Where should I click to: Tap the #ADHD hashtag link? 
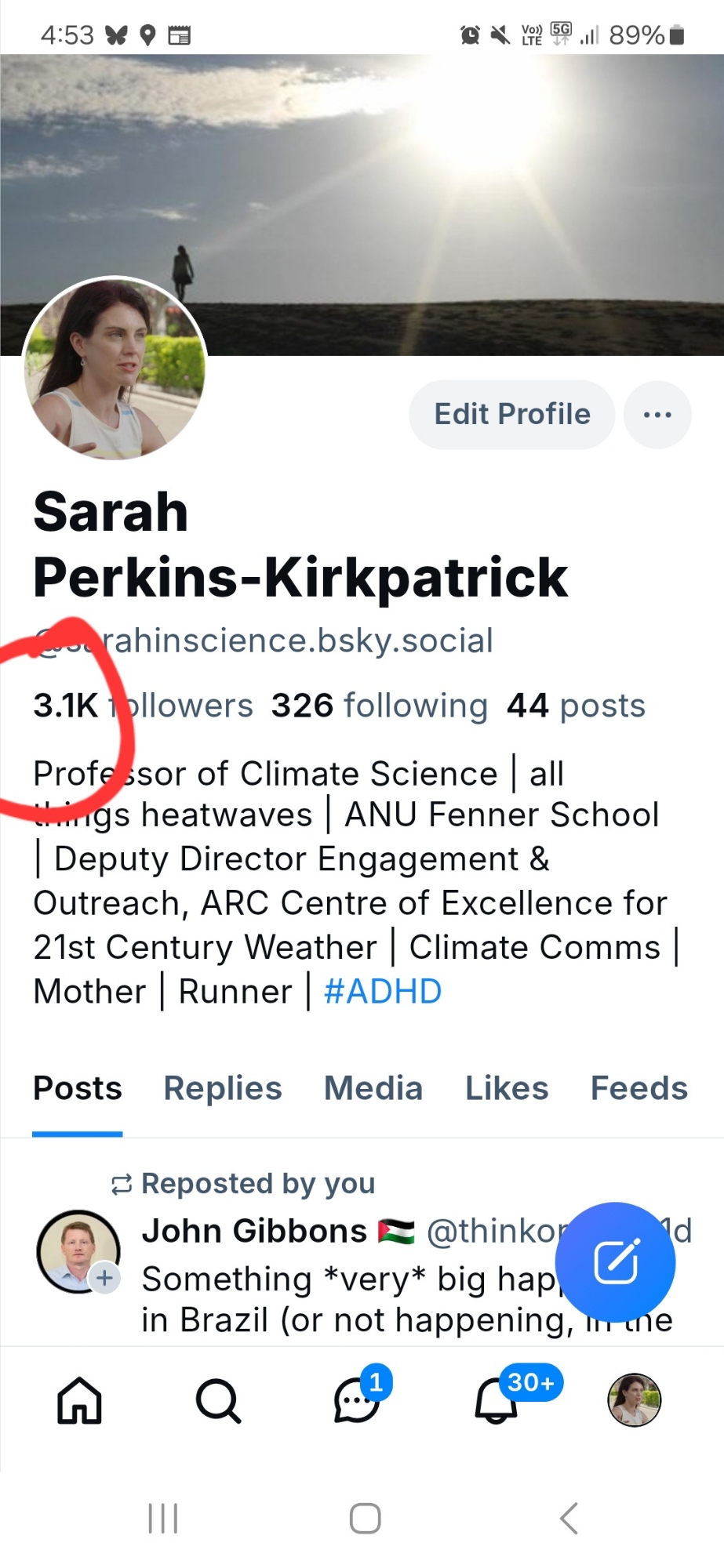[383, 992]
